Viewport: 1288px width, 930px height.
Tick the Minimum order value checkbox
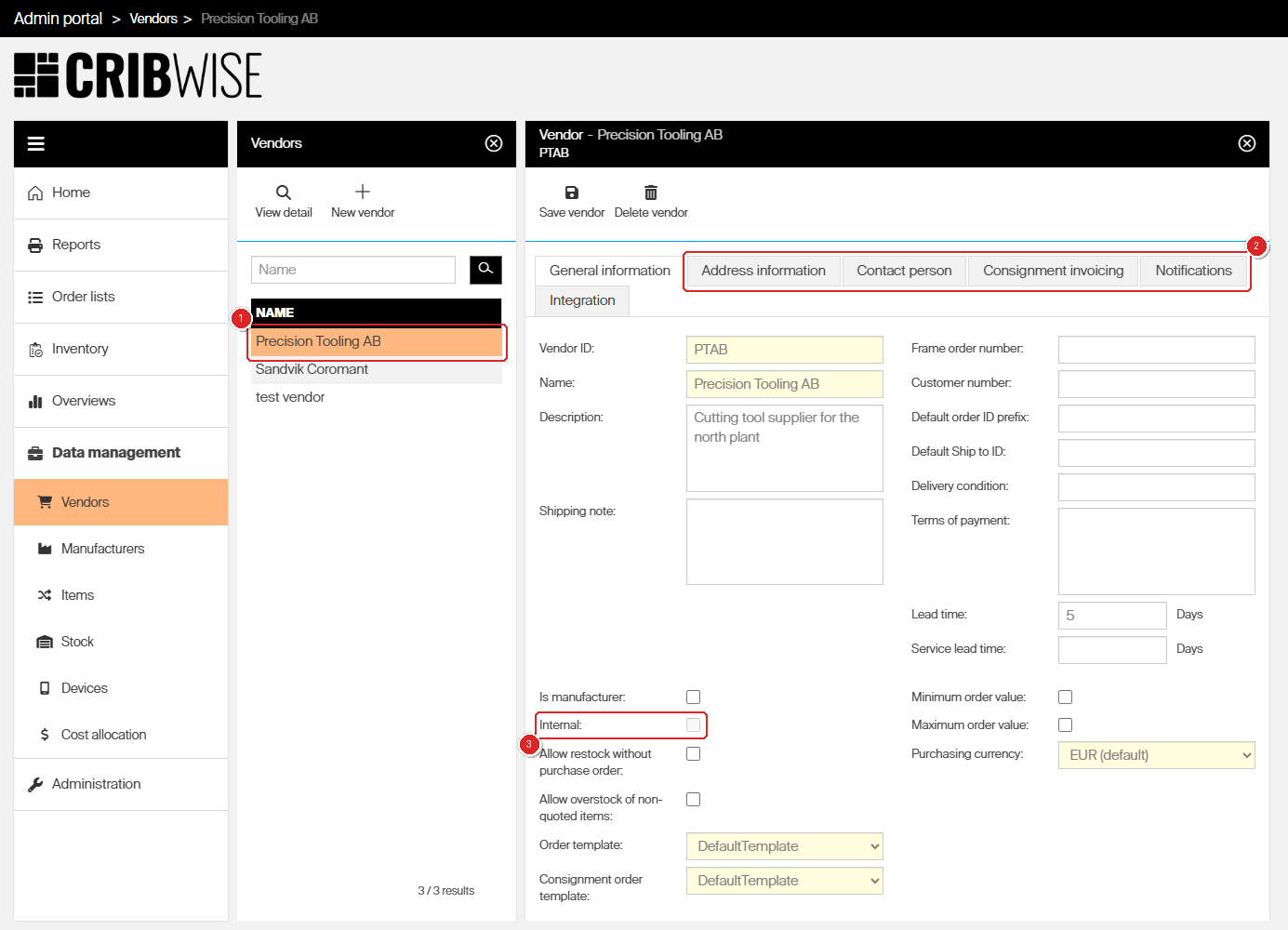pos(1065,697)
